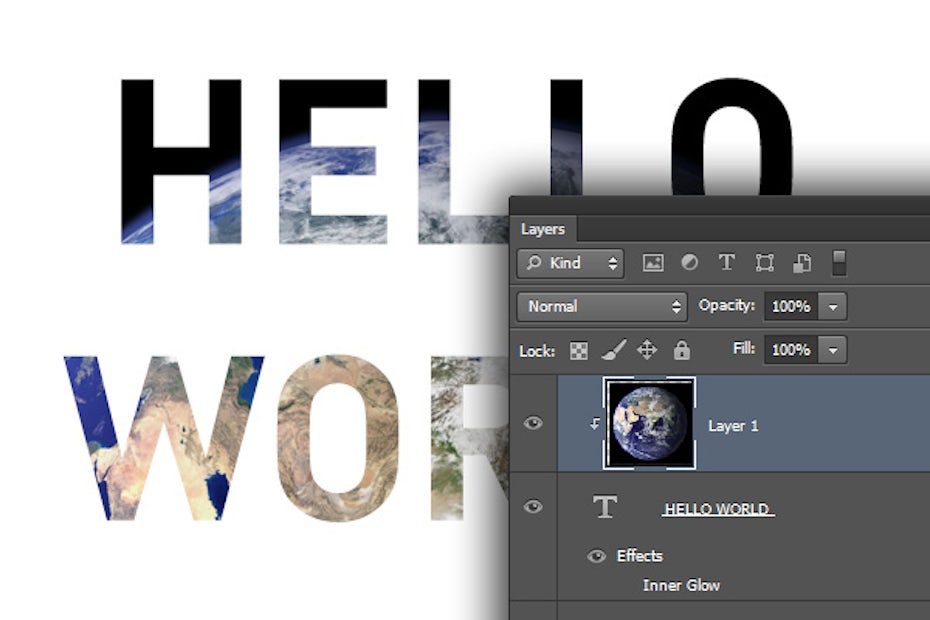Viewport: 930px width, 620px height.
Task: Filter for smart objects icon
Action: point(802,263)
